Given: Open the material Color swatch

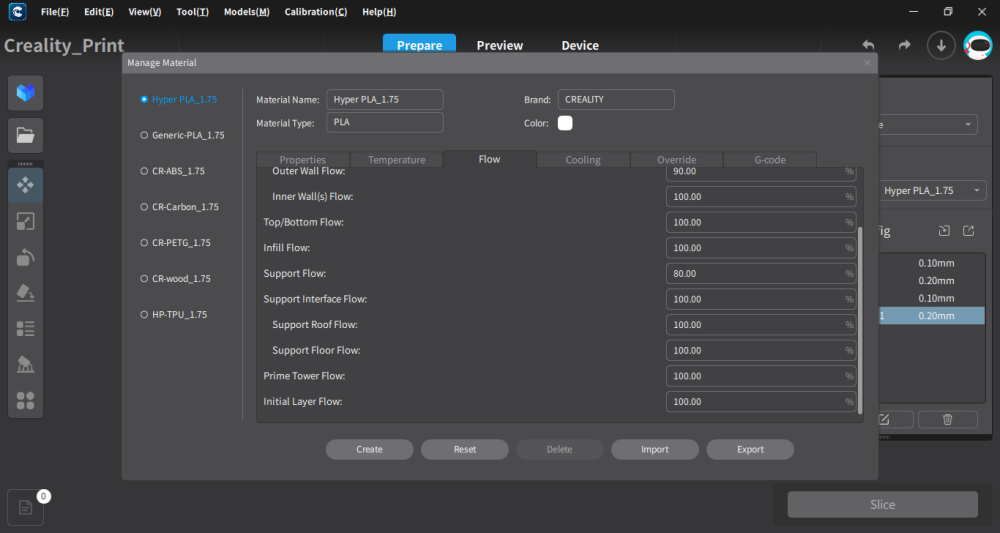Looking at the screenshot, I should click(x=565, y=123).
